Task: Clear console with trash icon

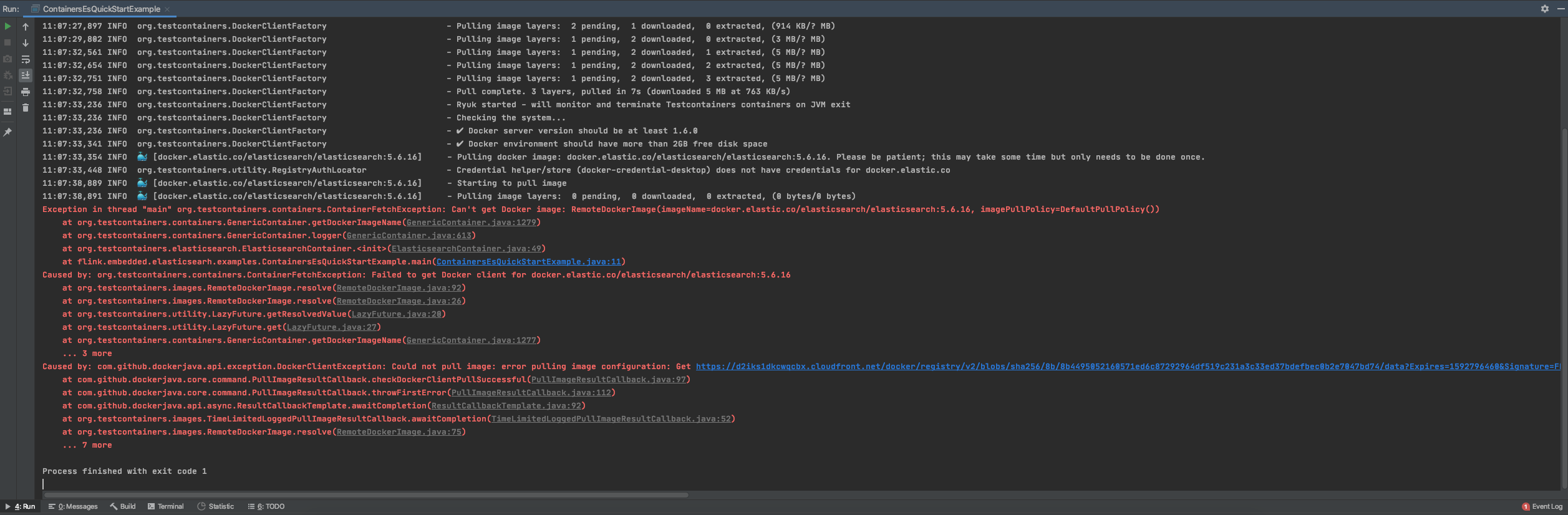Action: [26, 108]
